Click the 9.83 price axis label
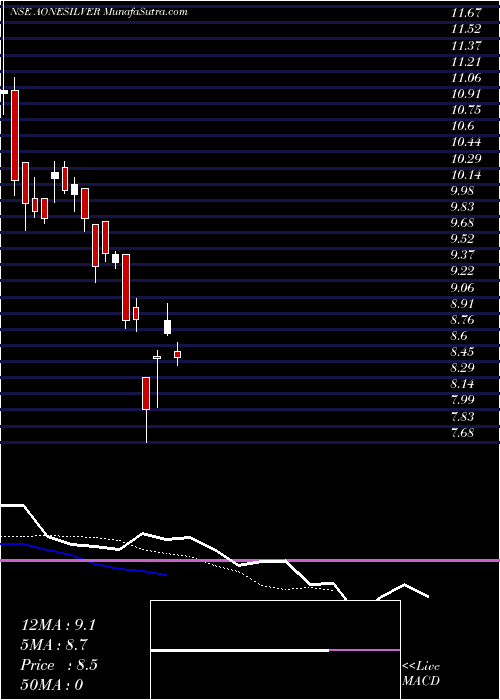 [463, 207]
